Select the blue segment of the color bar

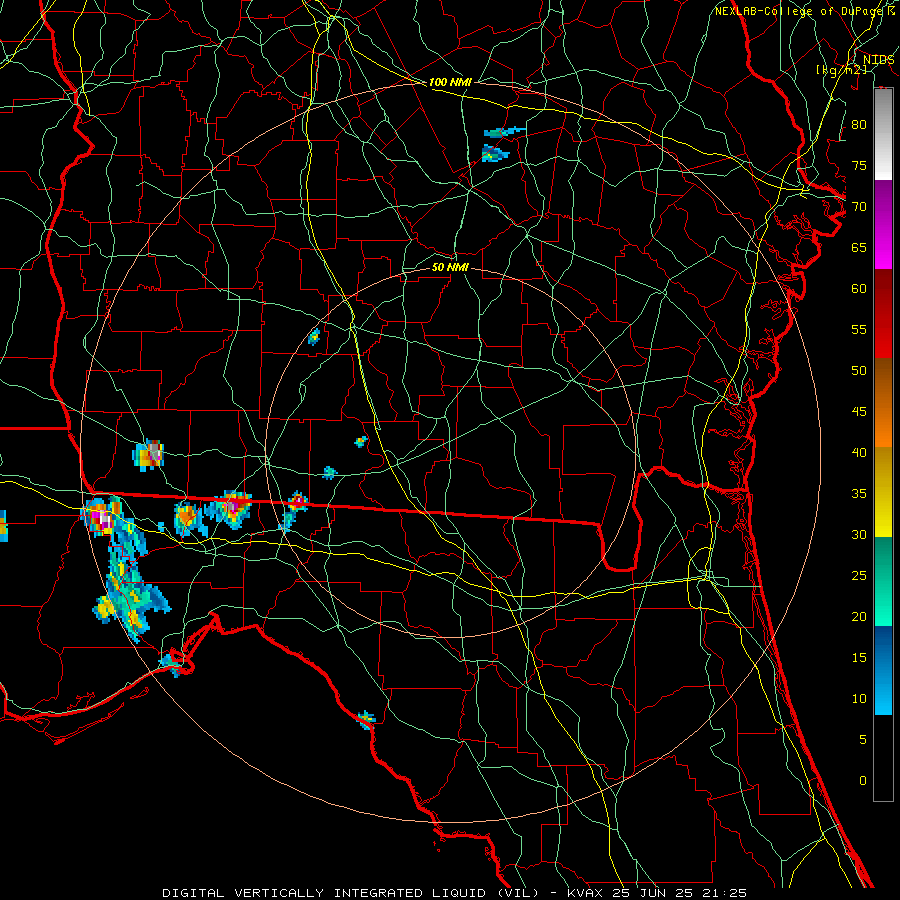point(883,670)
